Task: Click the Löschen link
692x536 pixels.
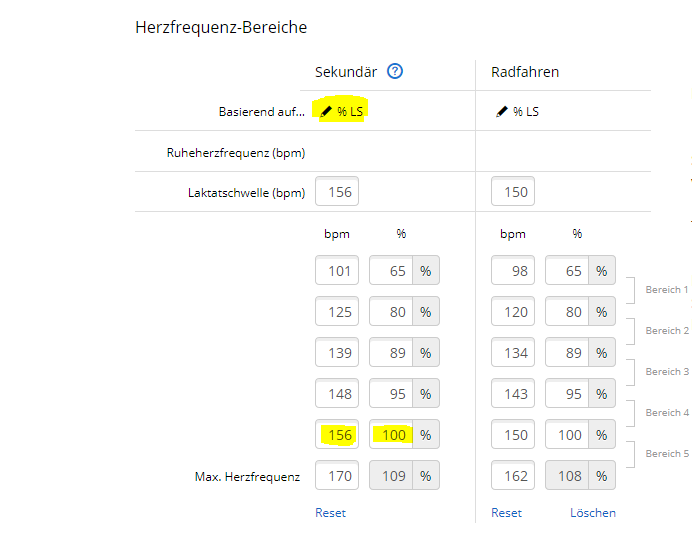Action: [x=593, y=513]
